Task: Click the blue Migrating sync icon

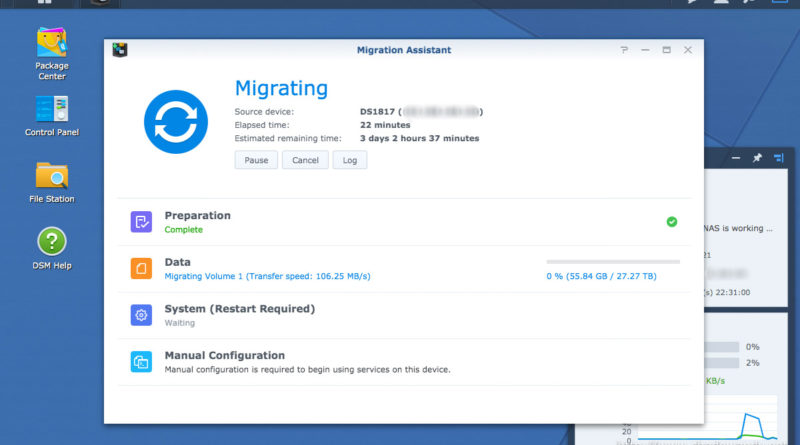Action: pyautogui.click(x=175, y=121)
